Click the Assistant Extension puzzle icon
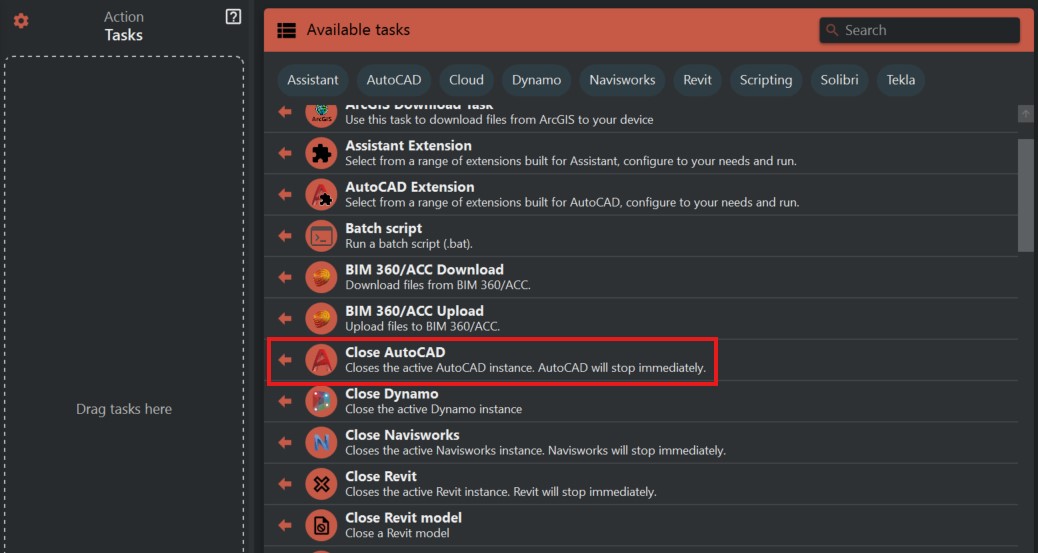The image size is (1038, 553). 321,153
